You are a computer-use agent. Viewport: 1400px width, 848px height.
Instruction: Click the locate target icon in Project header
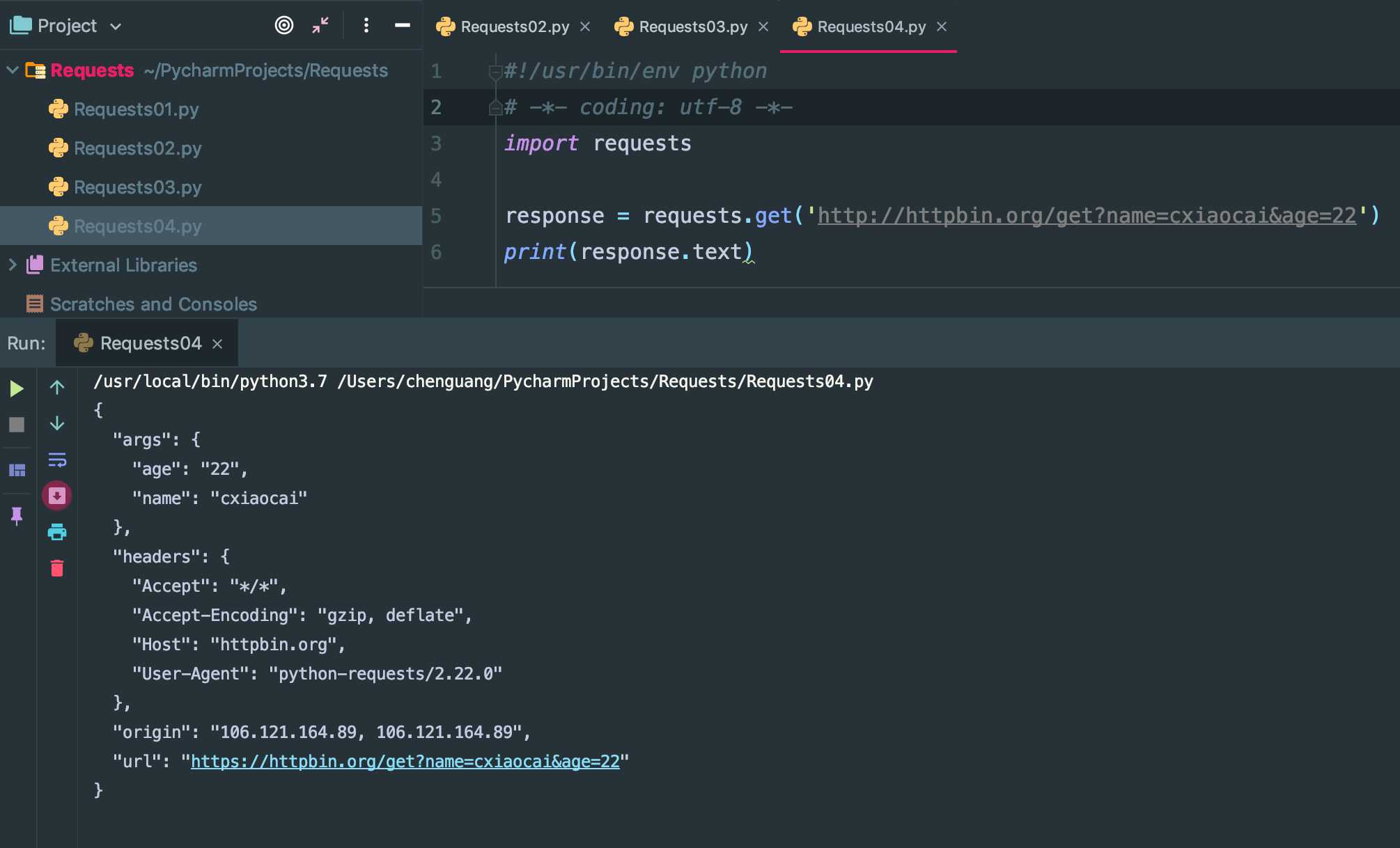(284, 26)
